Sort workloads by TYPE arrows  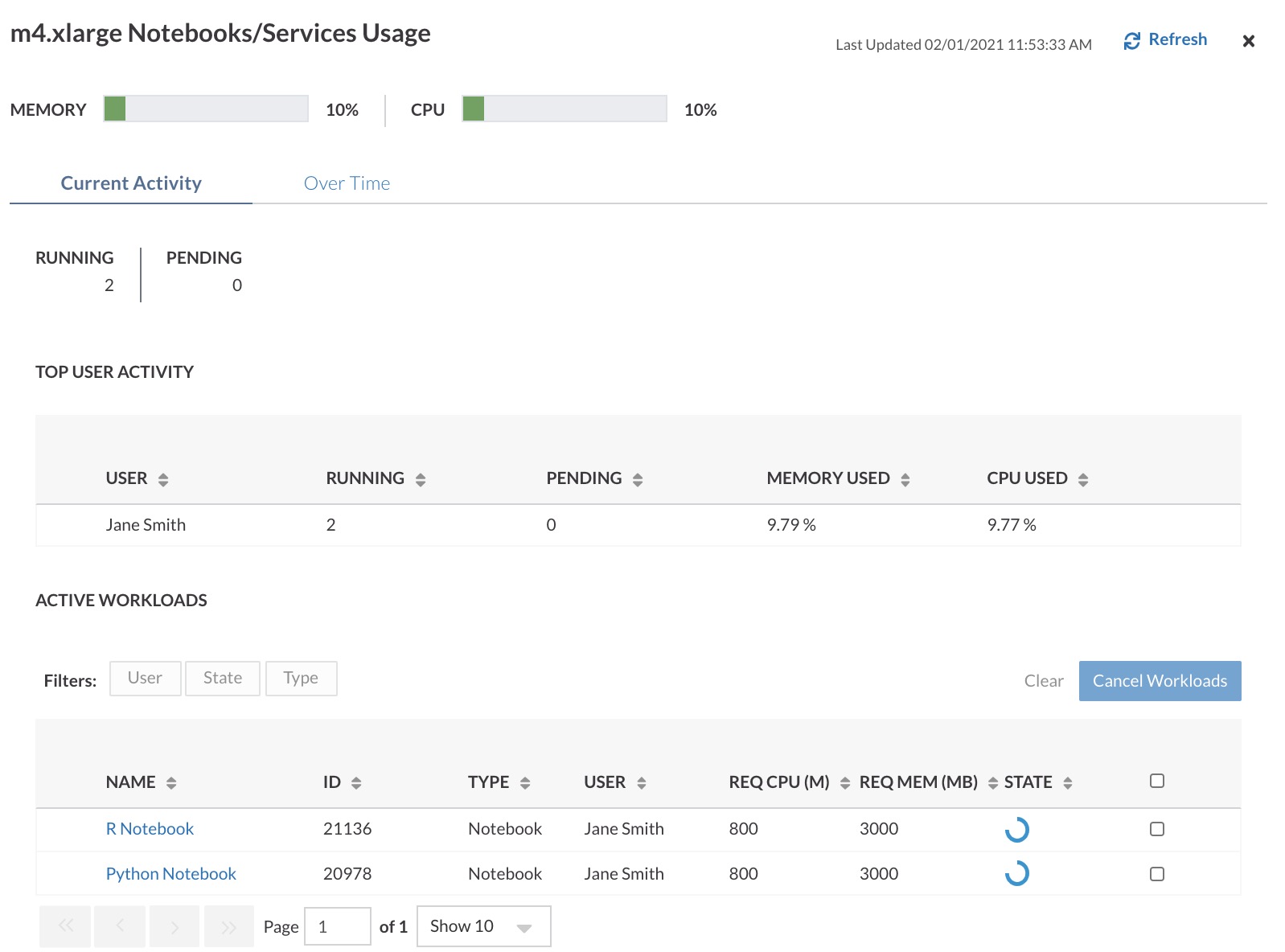point(525,783)
